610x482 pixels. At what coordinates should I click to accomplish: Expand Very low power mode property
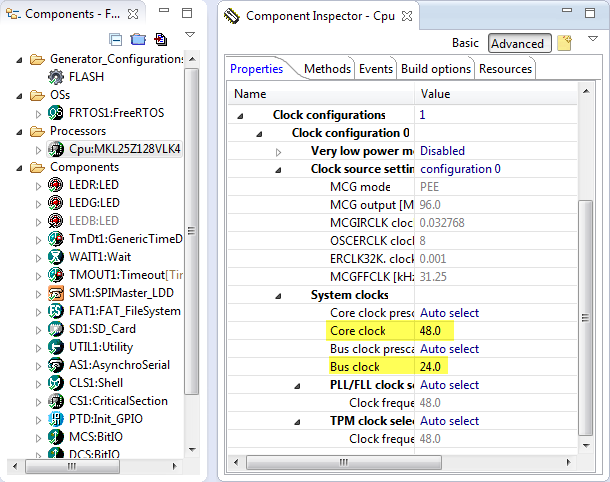click(x=278, y=151)
